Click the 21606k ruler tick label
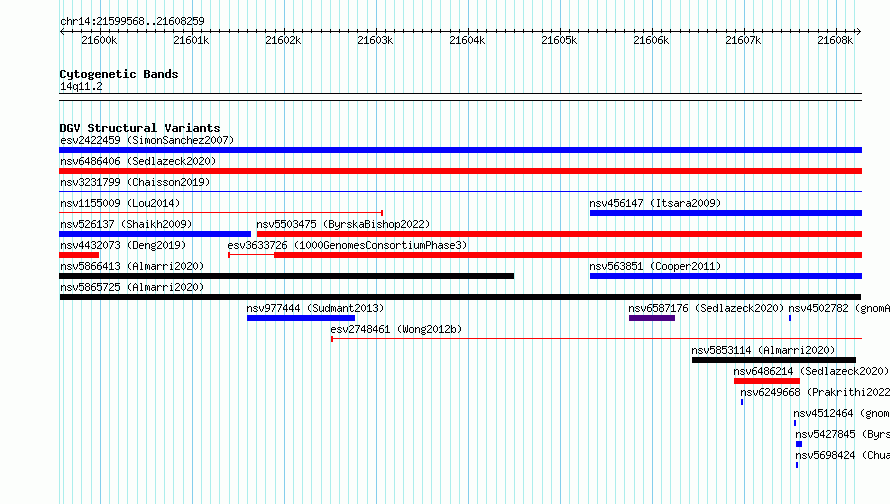 pos(651,40)
